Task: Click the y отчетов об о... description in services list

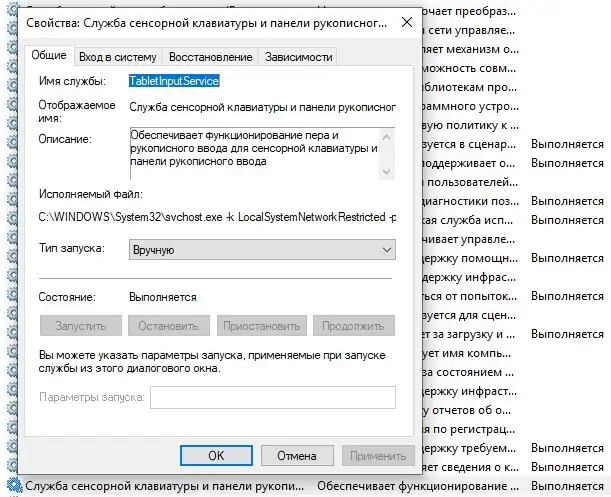Action: 466,410
